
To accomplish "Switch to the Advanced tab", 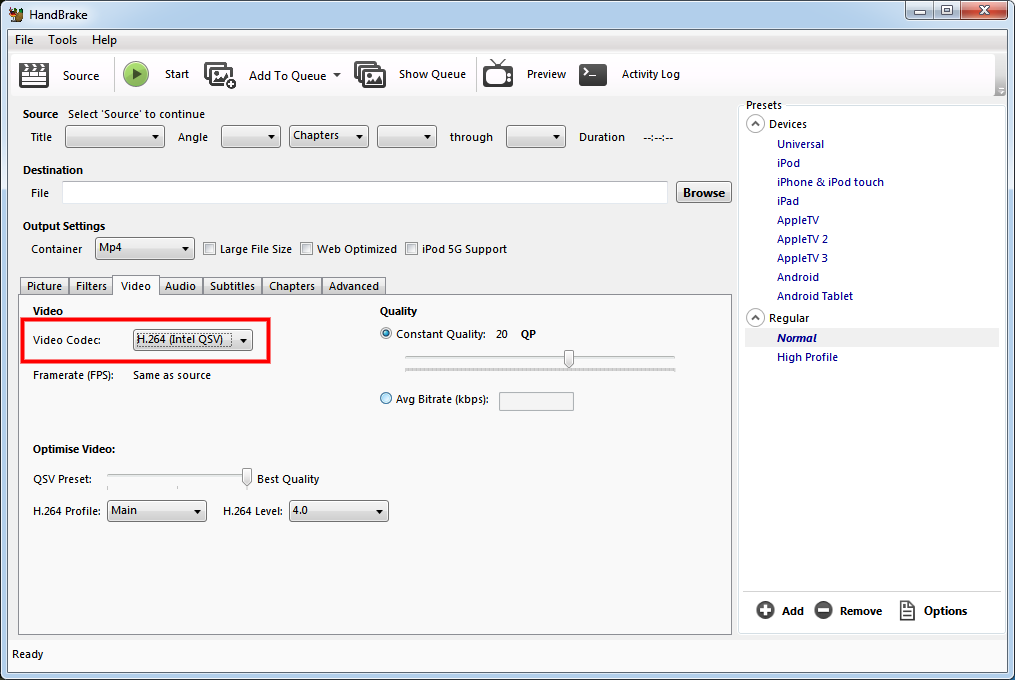I will click(353, 286).
